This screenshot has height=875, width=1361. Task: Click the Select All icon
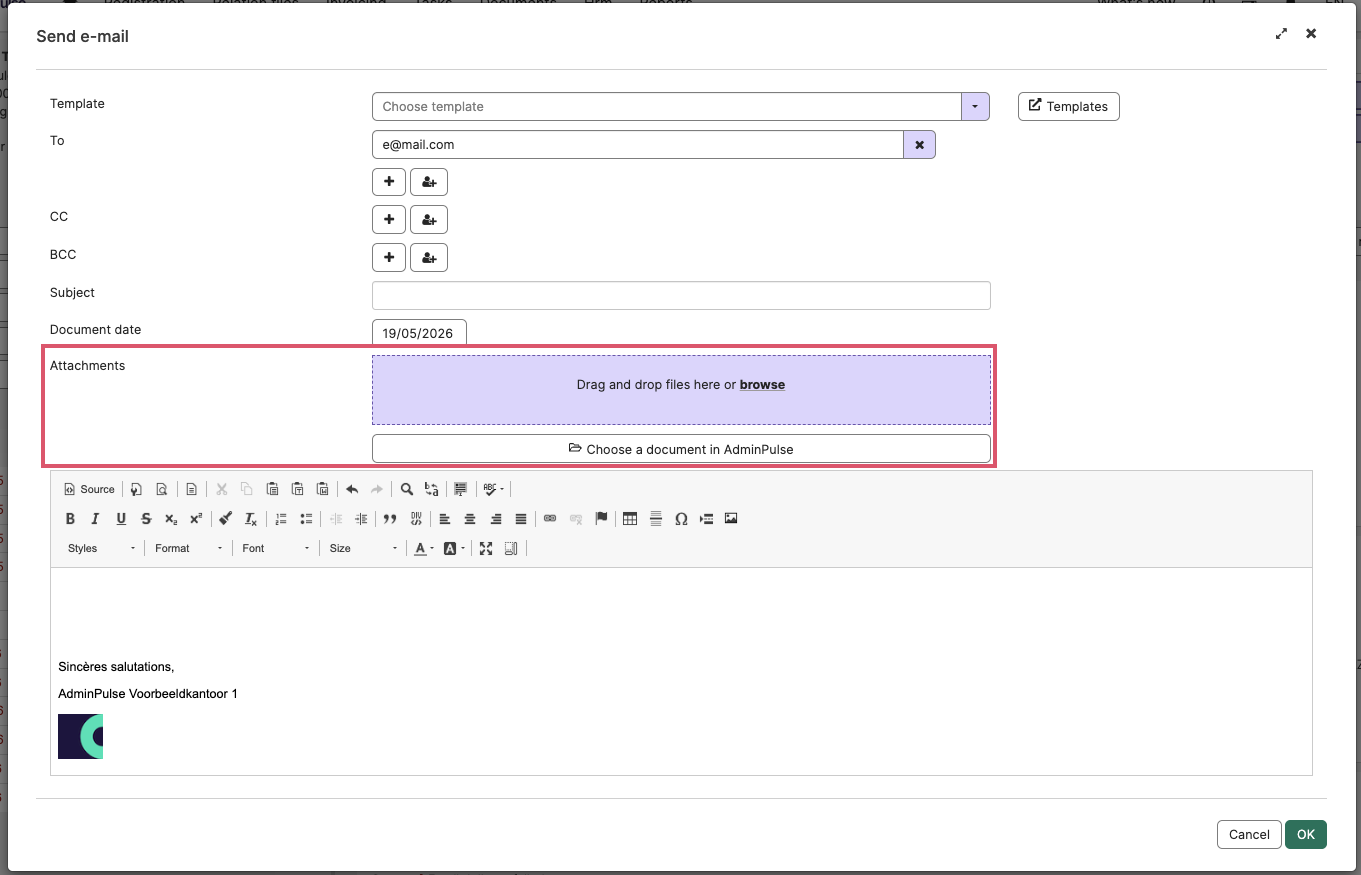[x=460, y=489]
